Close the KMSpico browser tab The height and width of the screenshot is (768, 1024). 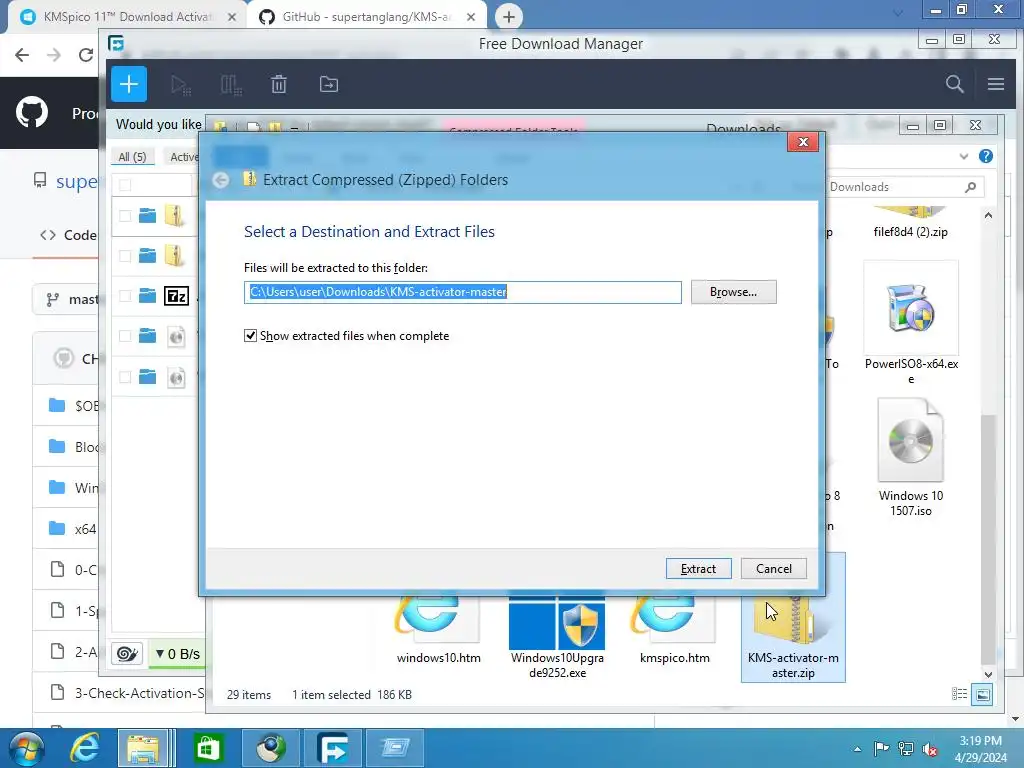click(x=232, y=17)
